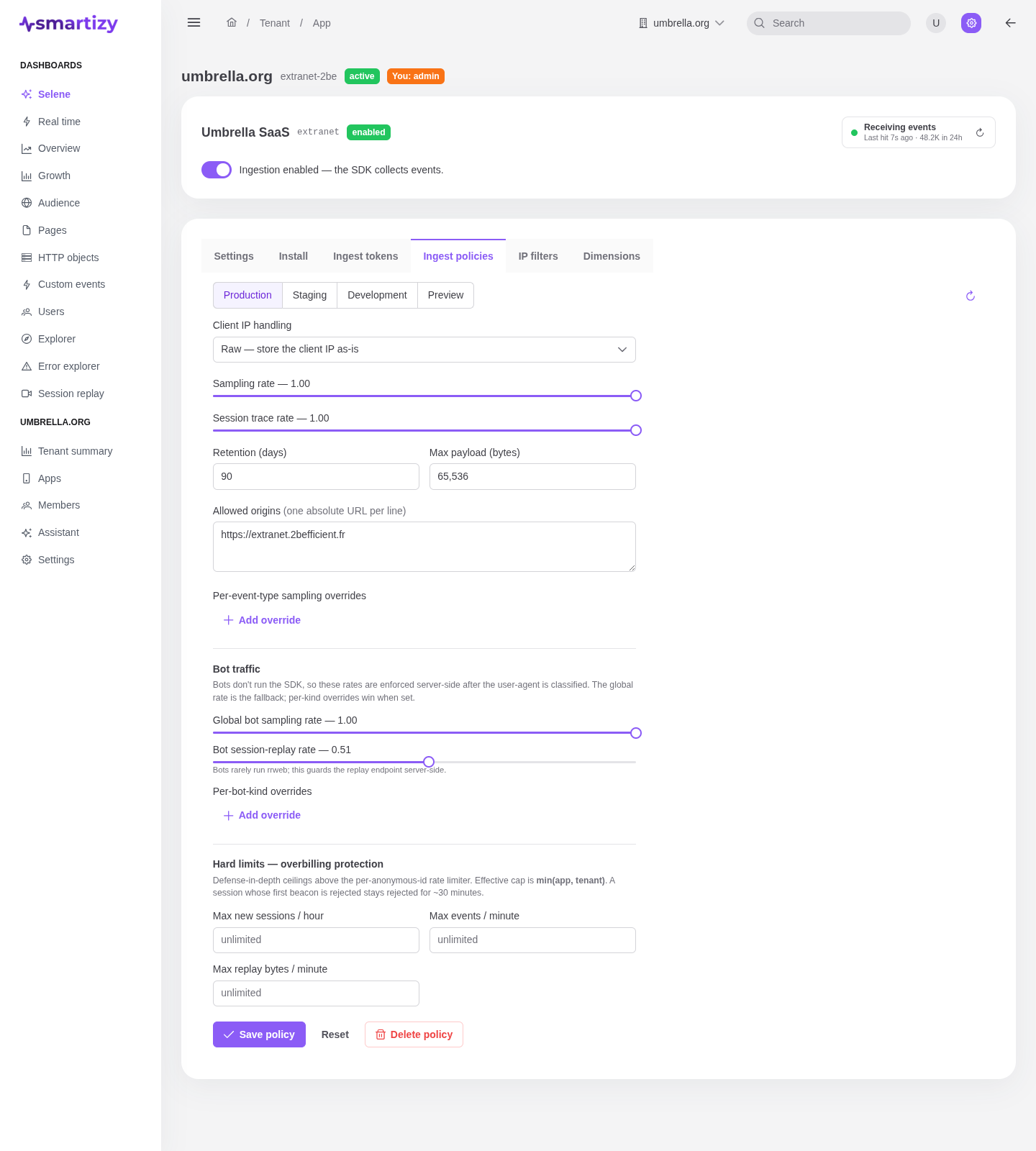Open Real time lightning icon
This screenshot has width=1036, height=1151.
[x=27, y=122]
